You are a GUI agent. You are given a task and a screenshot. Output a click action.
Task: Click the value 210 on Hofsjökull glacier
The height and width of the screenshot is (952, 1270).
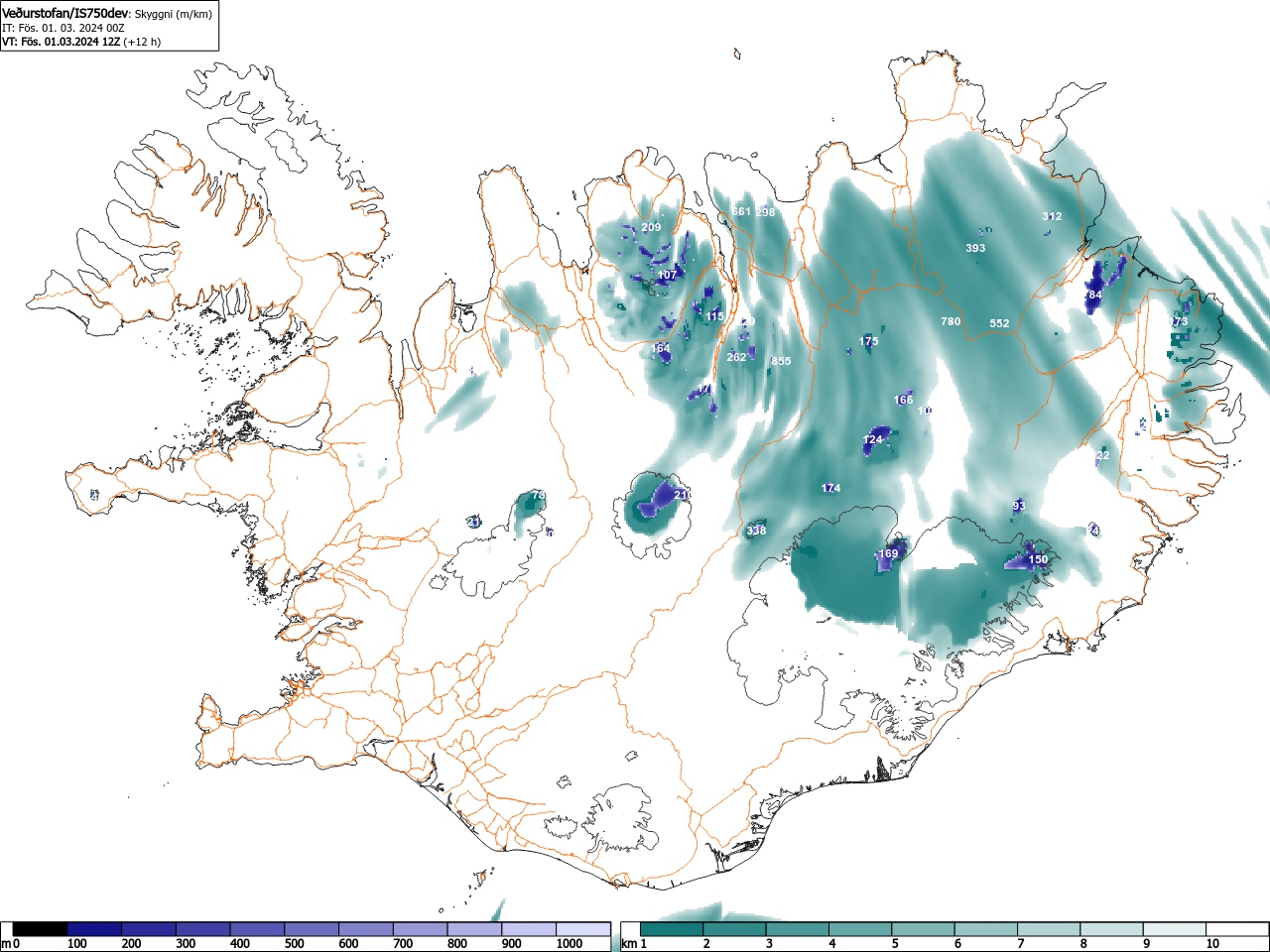coord(683,495)
